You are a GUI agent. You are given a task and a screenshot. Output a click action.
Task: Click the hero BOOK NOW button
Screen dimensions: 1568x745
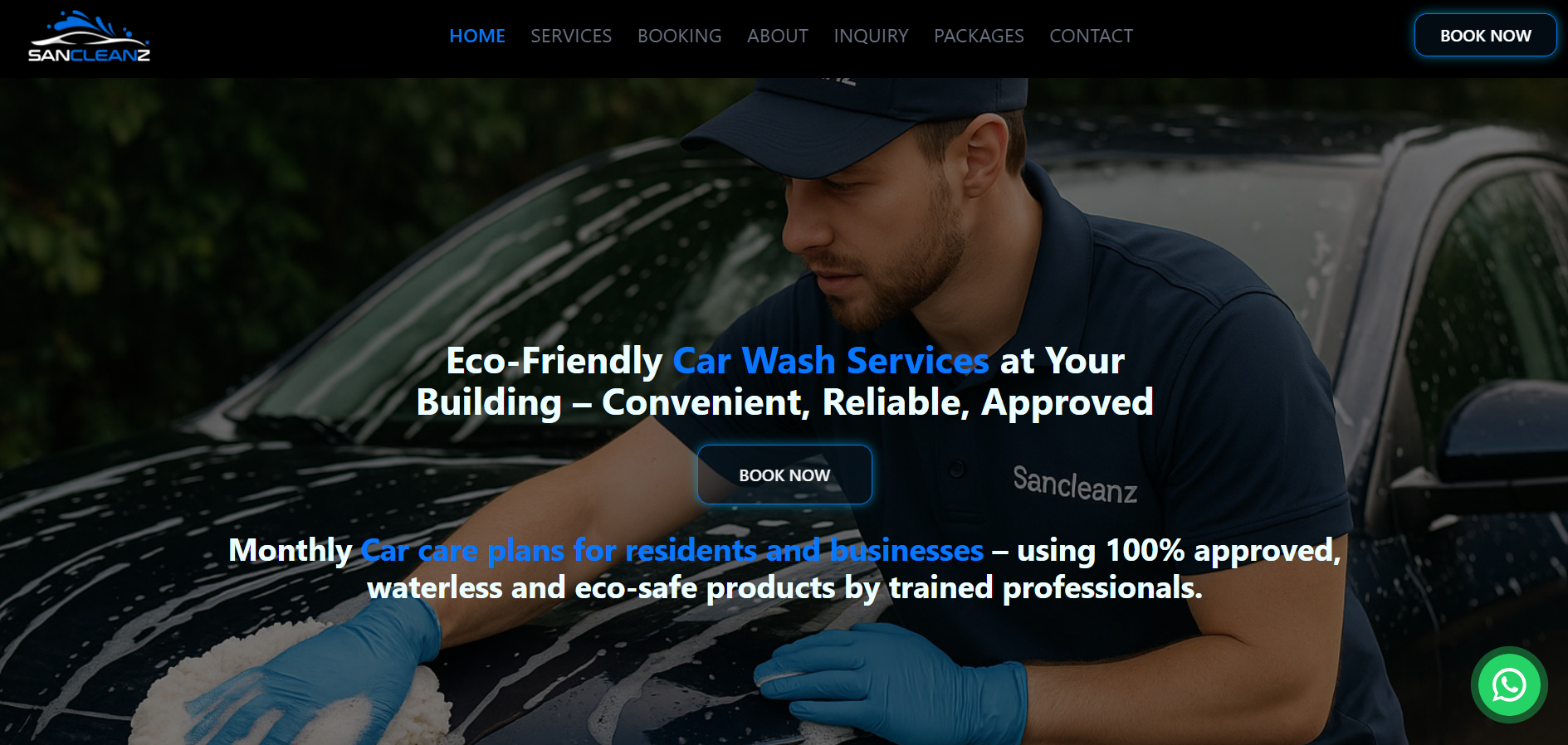click(x=784, y=475)
